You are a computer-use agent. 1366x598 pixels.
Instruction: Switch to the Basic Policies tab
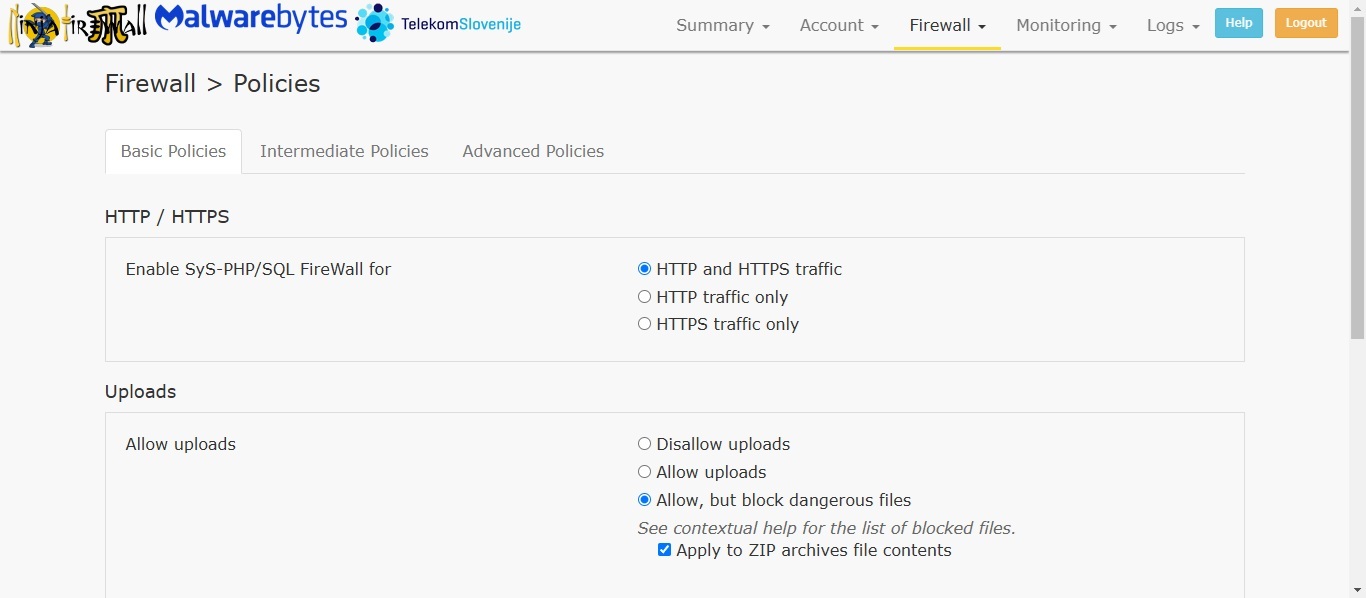click(173, 152)
